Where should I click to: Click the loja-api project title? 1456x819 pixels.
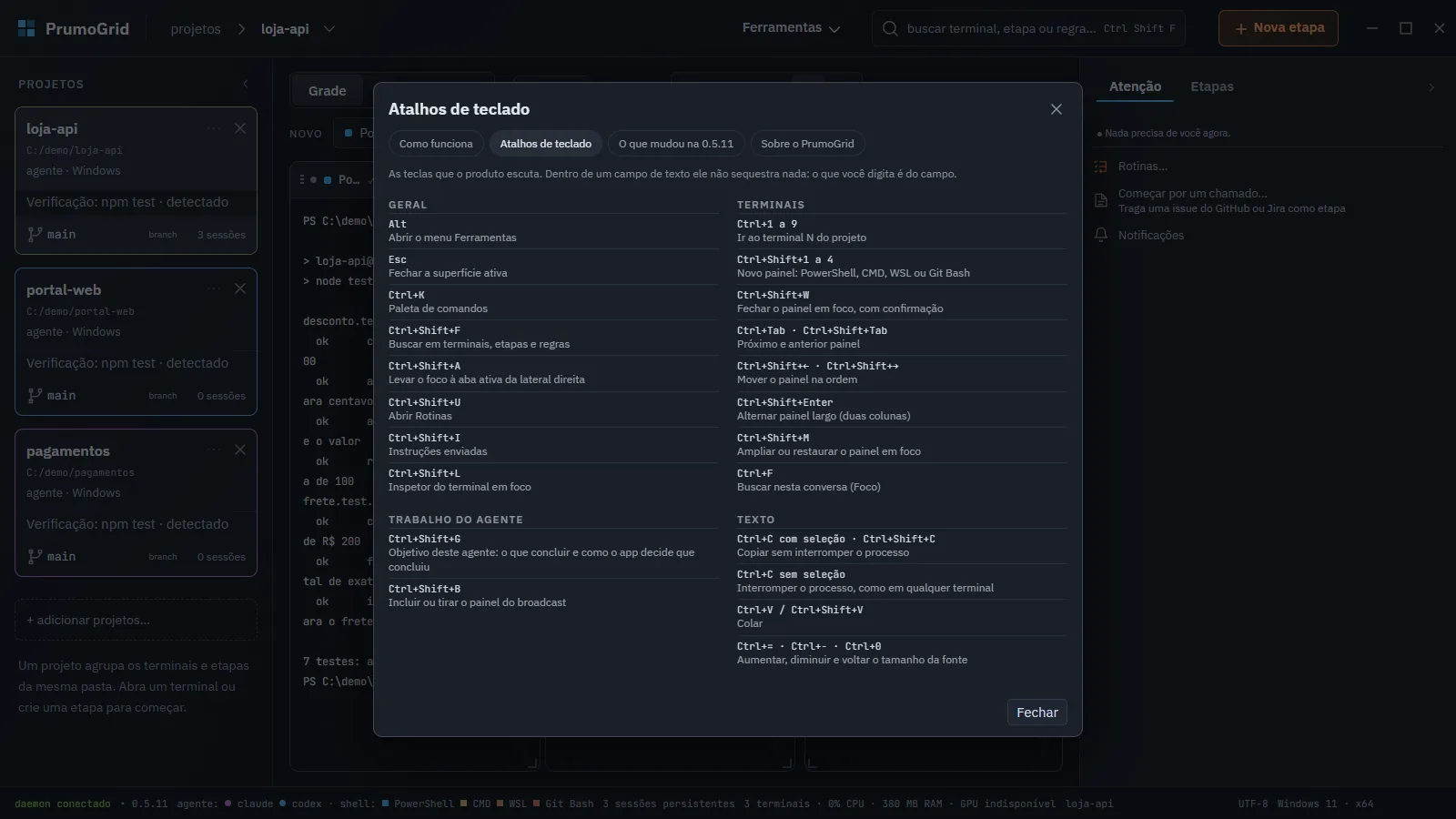click(x=52, y=128)
